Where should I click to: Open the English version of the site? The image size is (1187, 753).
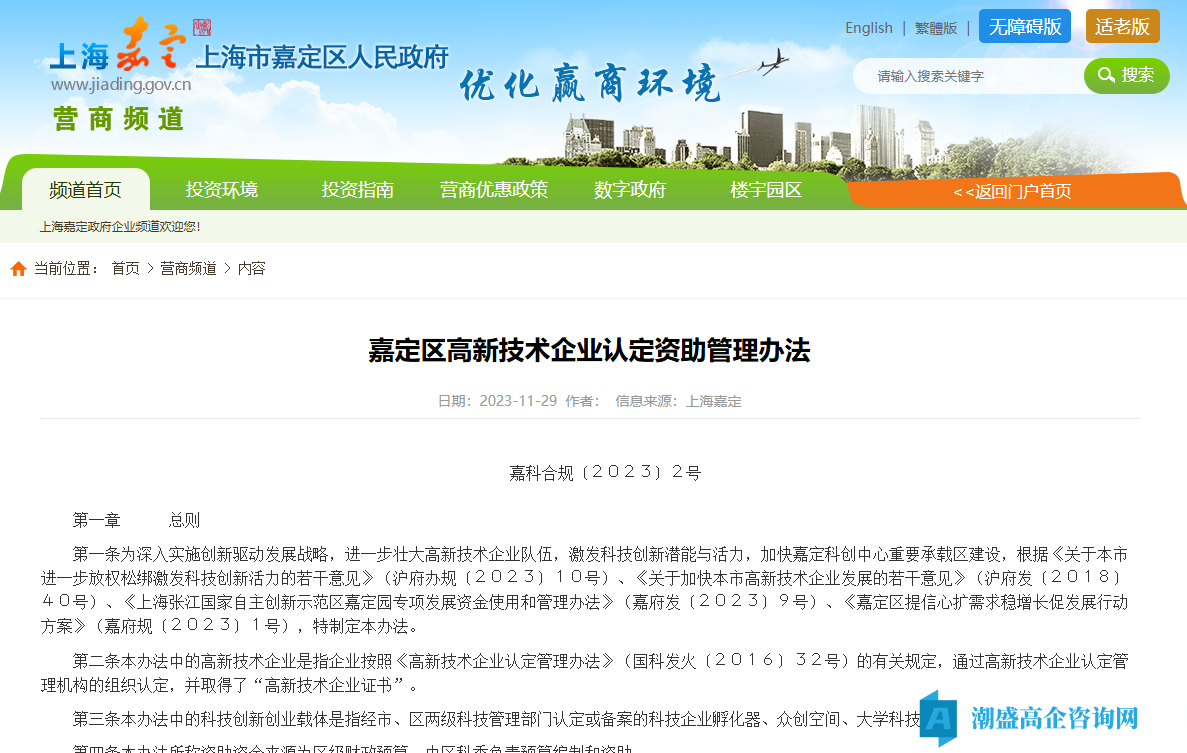(x=868, y=27)
